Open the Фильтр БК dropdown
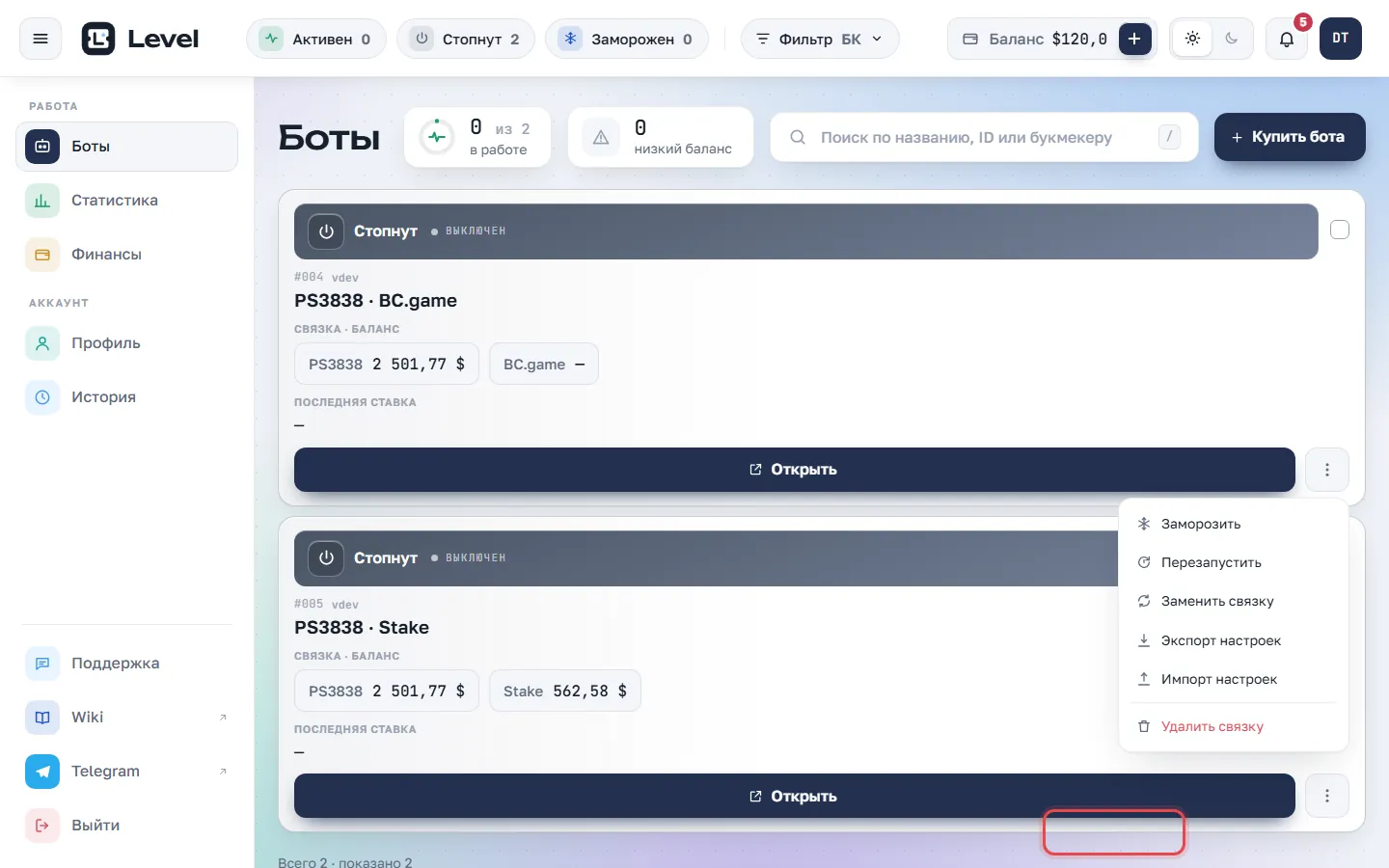Screen dimensions: 1389x868 [820, 39]
